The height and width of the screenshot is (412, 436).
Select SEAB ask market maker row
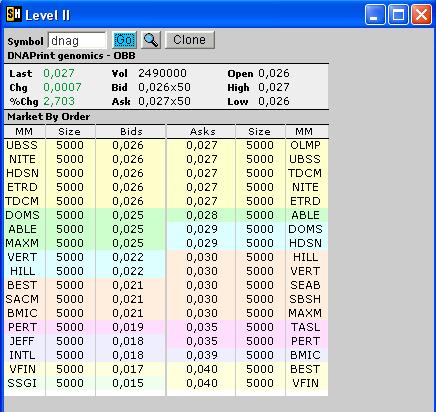(x=305, y=285)
